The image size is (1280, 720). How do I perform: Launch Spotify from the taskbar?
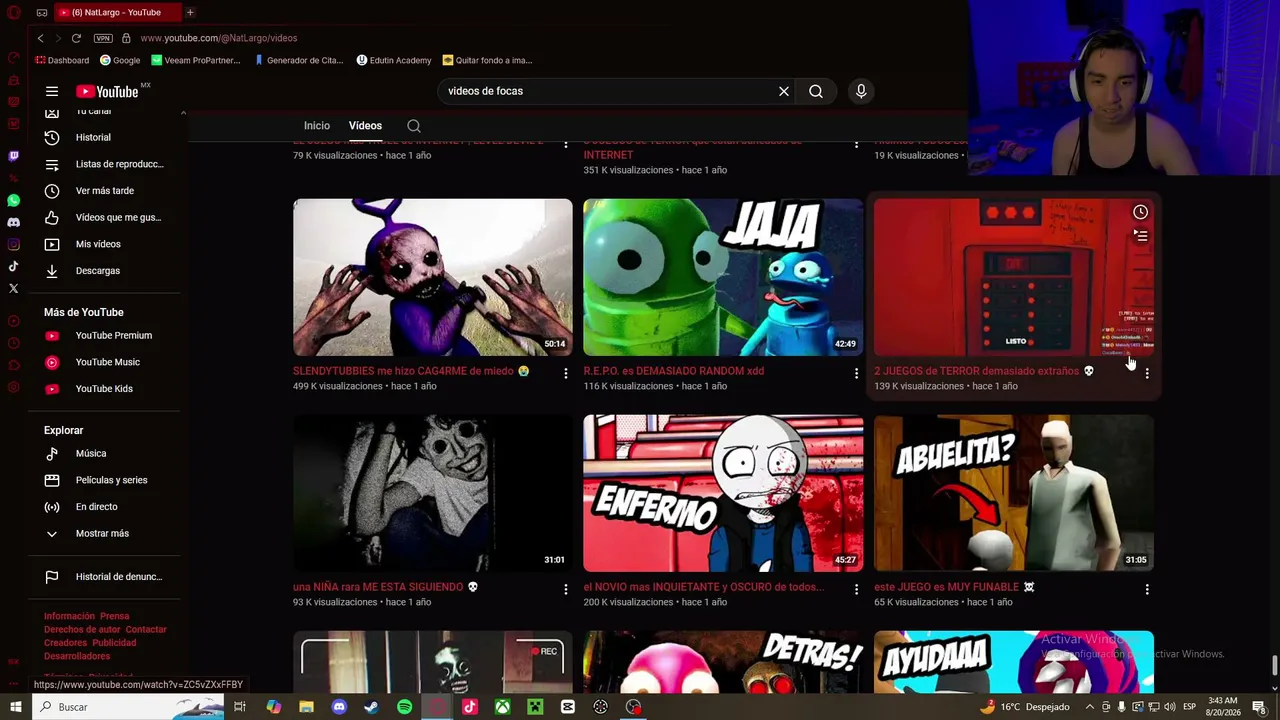point(404,707)
